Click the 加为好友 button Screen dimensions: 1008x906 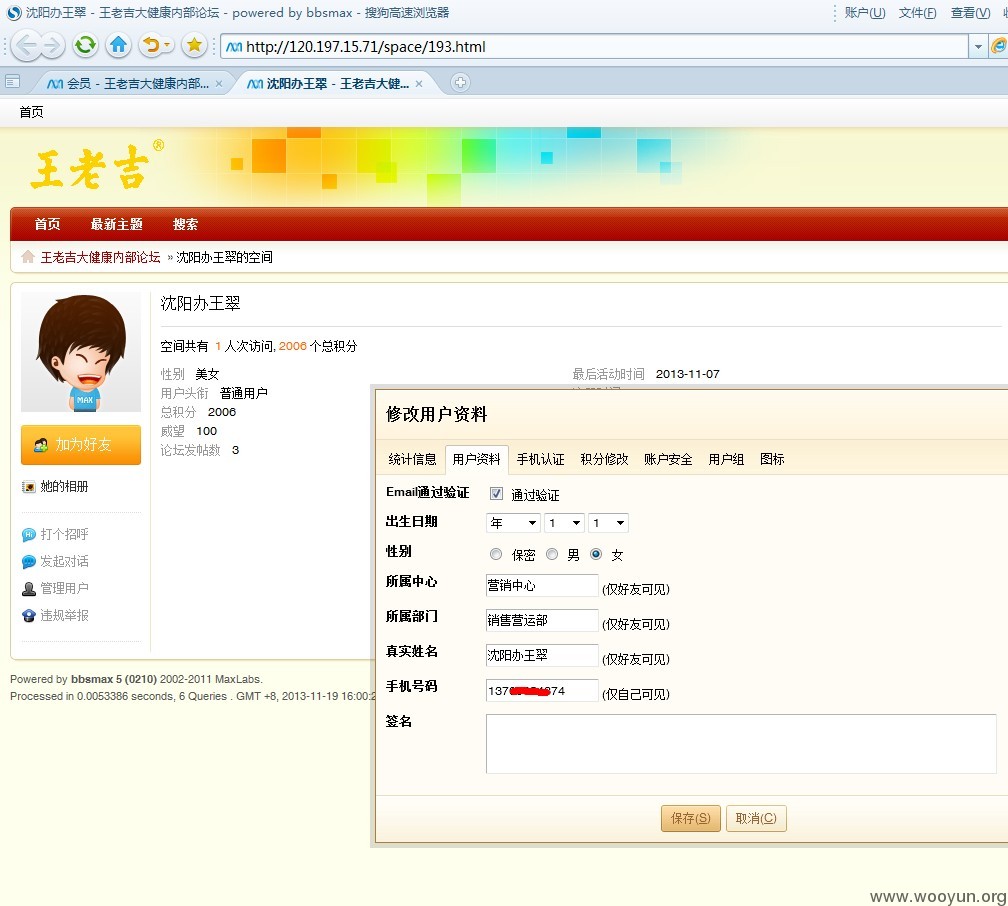[x=81, y=444]
